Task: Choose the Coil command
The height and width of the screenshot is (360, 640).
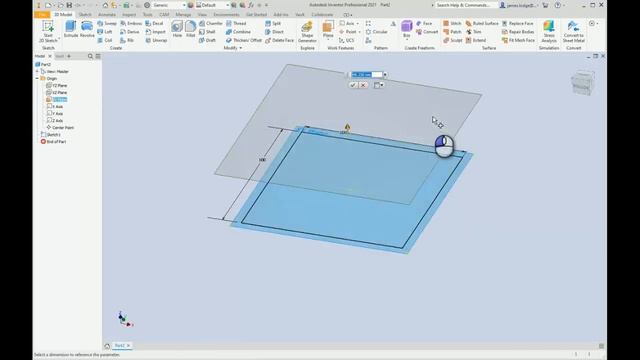Action: pos(105,40)
